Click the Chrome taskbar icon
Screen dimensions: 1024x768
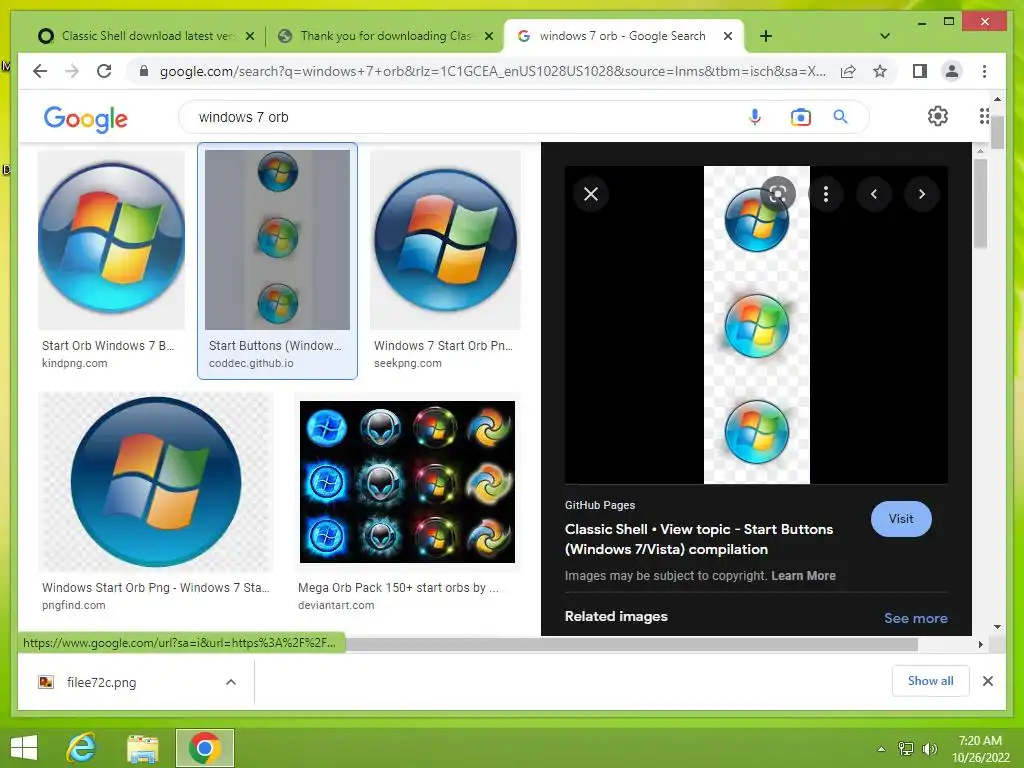click(204, 748)
